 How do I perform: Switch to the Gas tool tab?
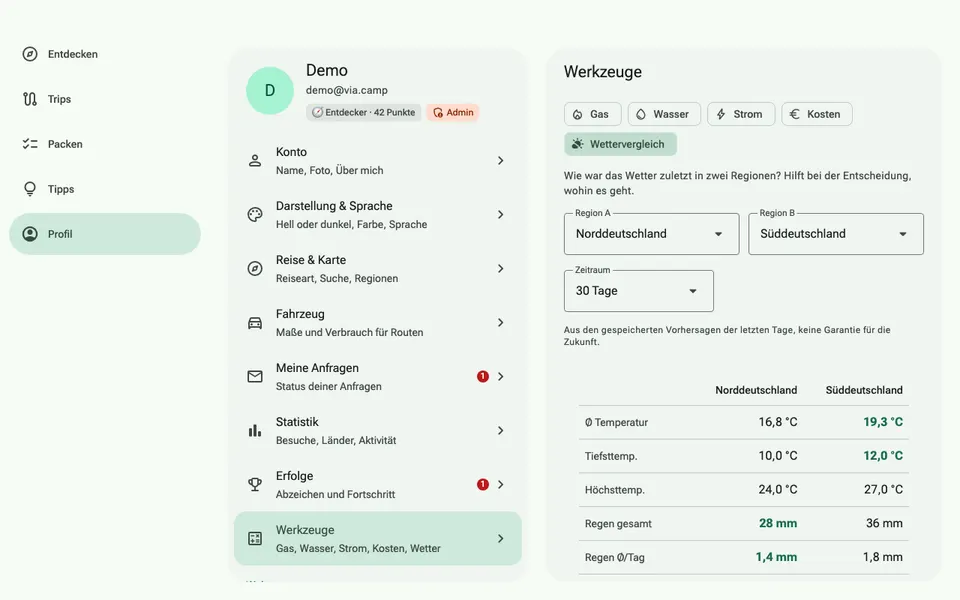click(x=593, y=114)
